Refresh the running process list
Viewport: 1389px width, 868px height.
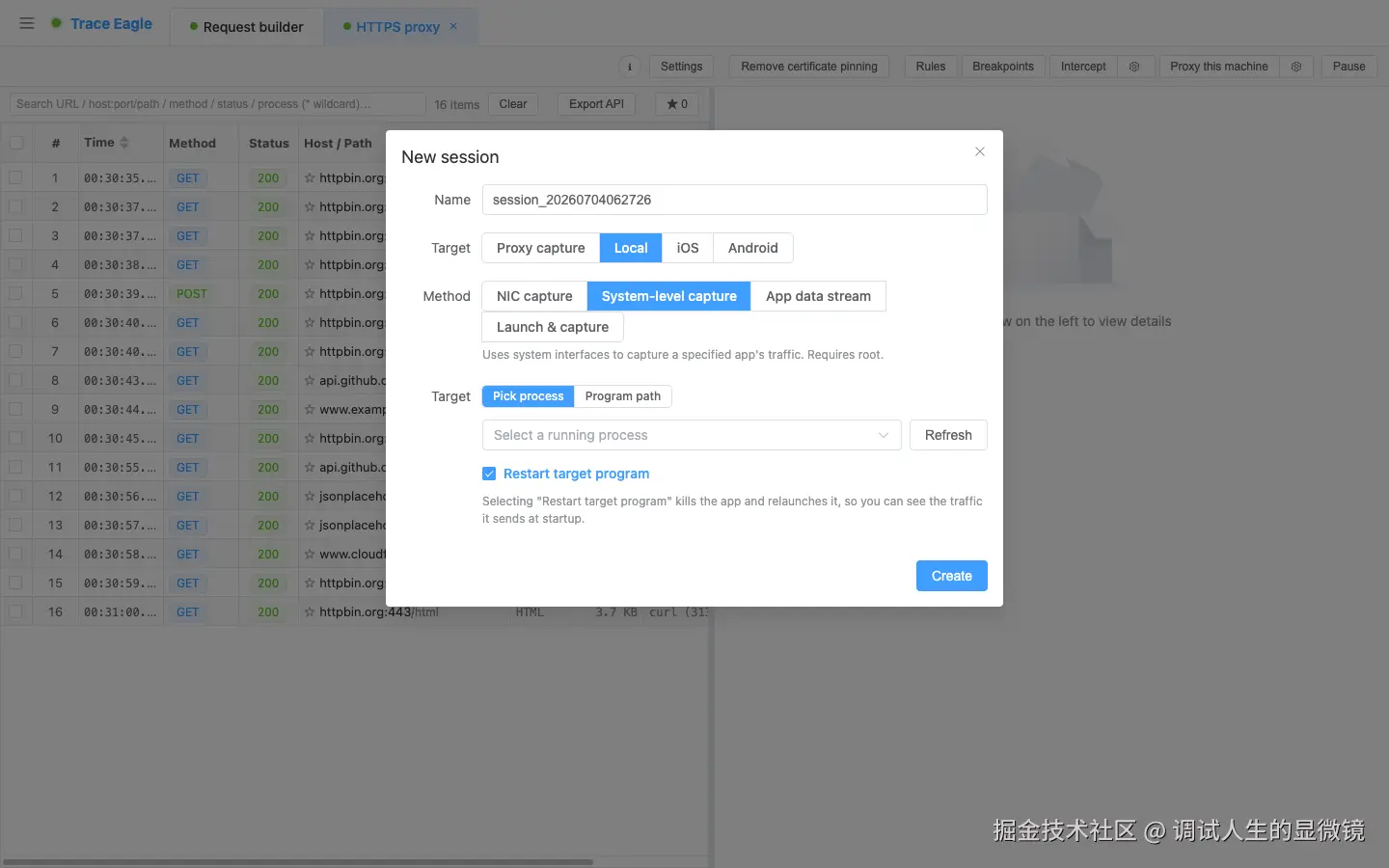click(x=948, y=435)
